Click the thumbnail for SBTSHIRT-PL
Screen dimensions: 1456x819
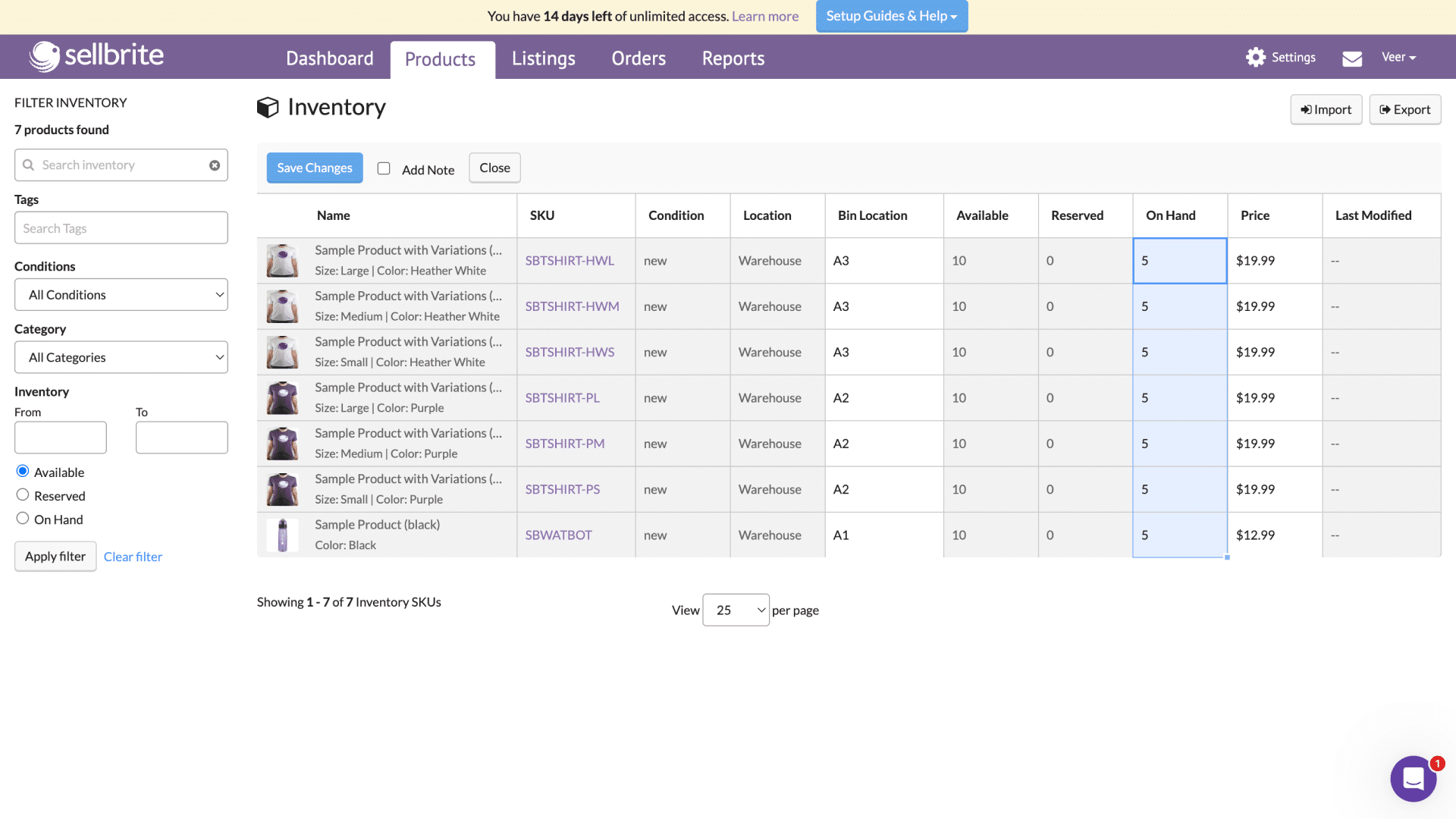click(x=282, y=398)
